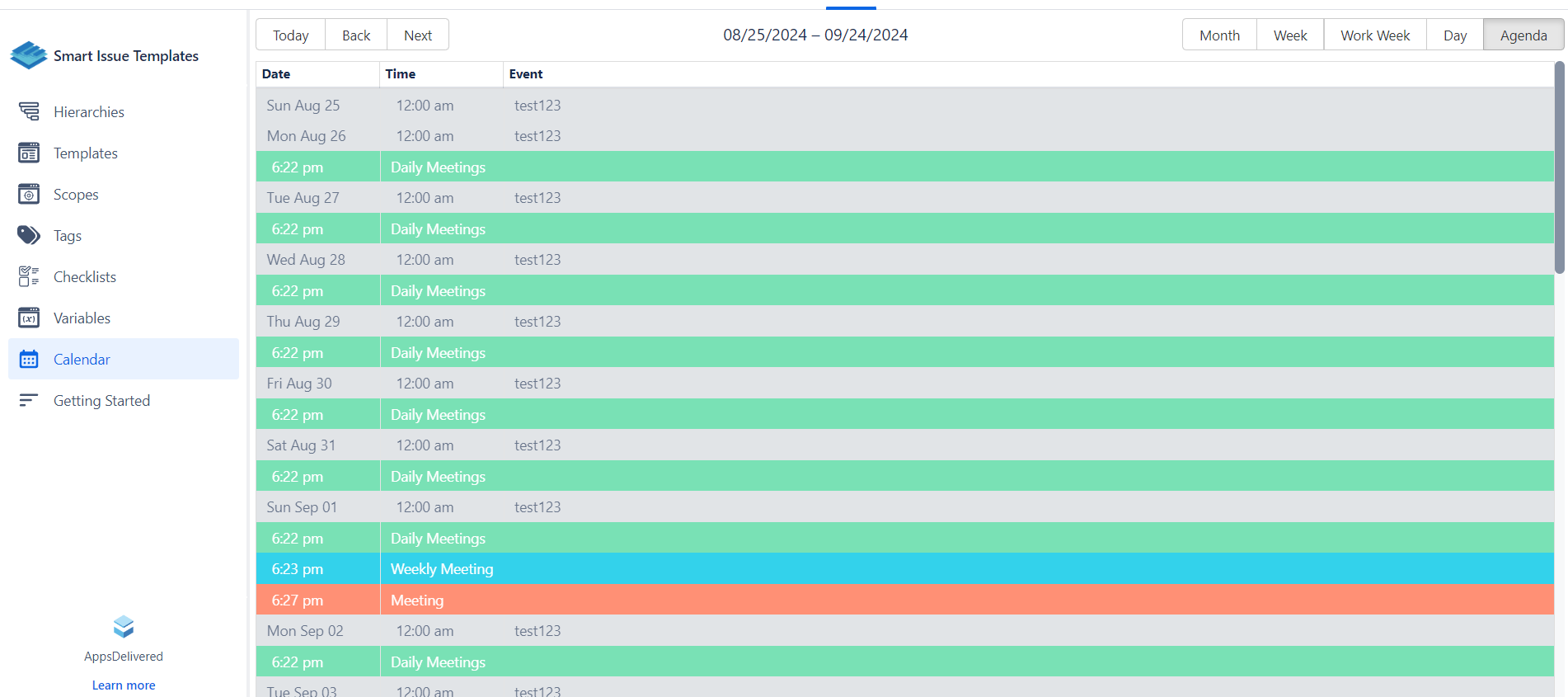Open Tags using the tag icon

(x=29, y=235)
